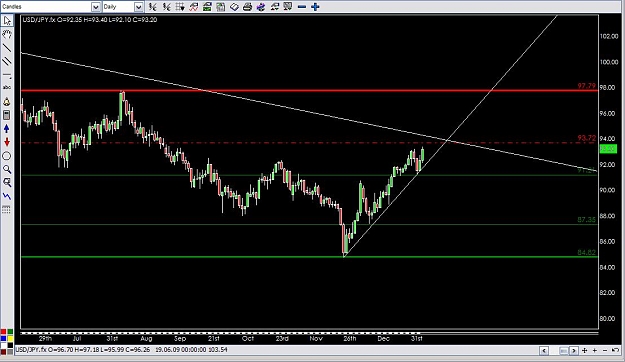Click the 93.72 dashed level label
This screenshot has width=625, height=362.
point(586,138)
